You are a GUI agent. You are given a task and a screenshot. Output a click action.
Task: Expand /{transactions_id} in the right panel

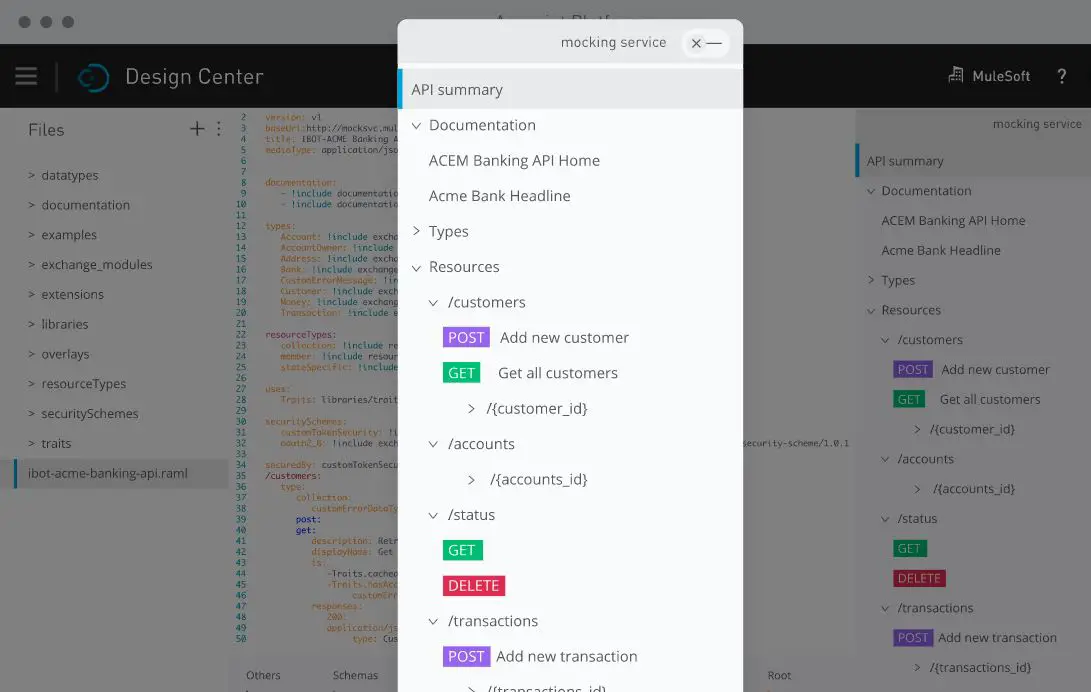(917, 668)
